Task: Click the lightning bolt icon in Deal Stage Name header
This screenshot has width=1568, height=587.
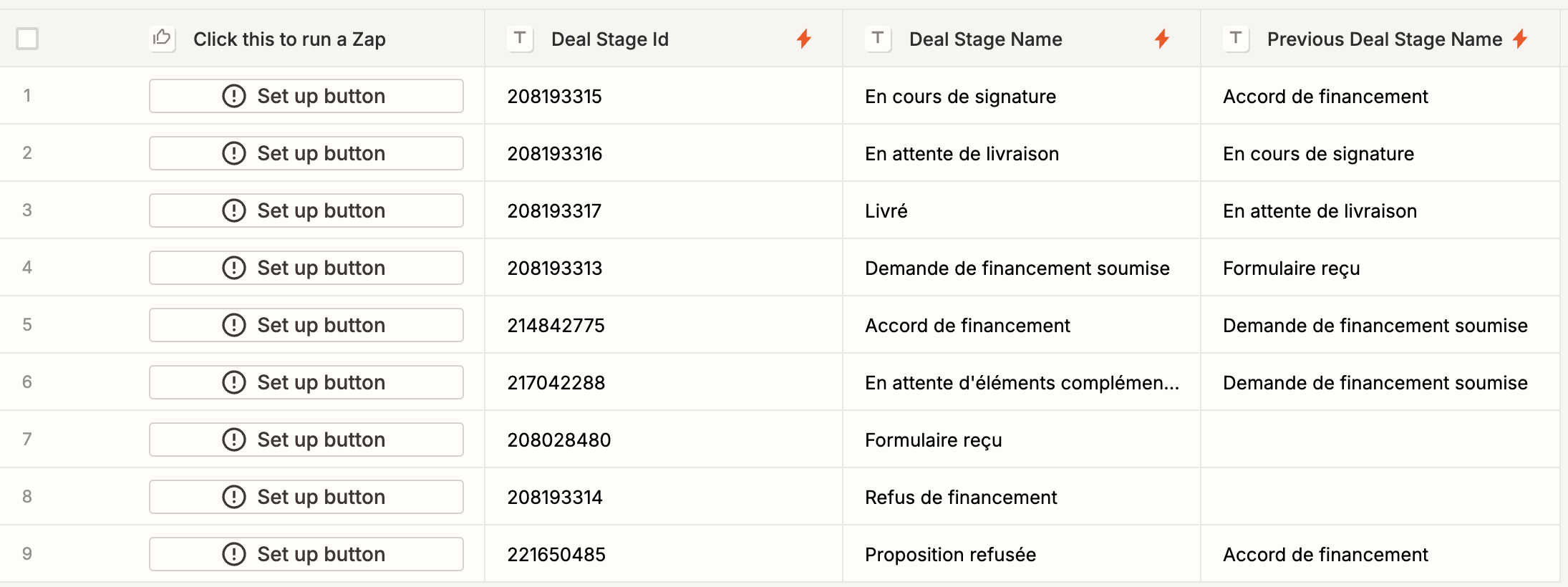Action: (1162, 39)
